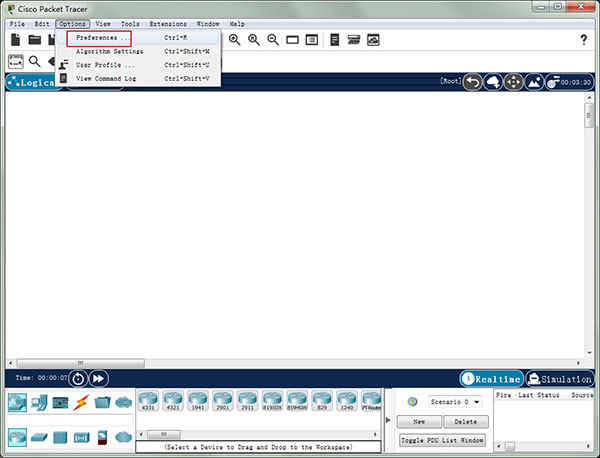
Task: Zoom in using the first magnifier icon
Action: tap(235, 40)
